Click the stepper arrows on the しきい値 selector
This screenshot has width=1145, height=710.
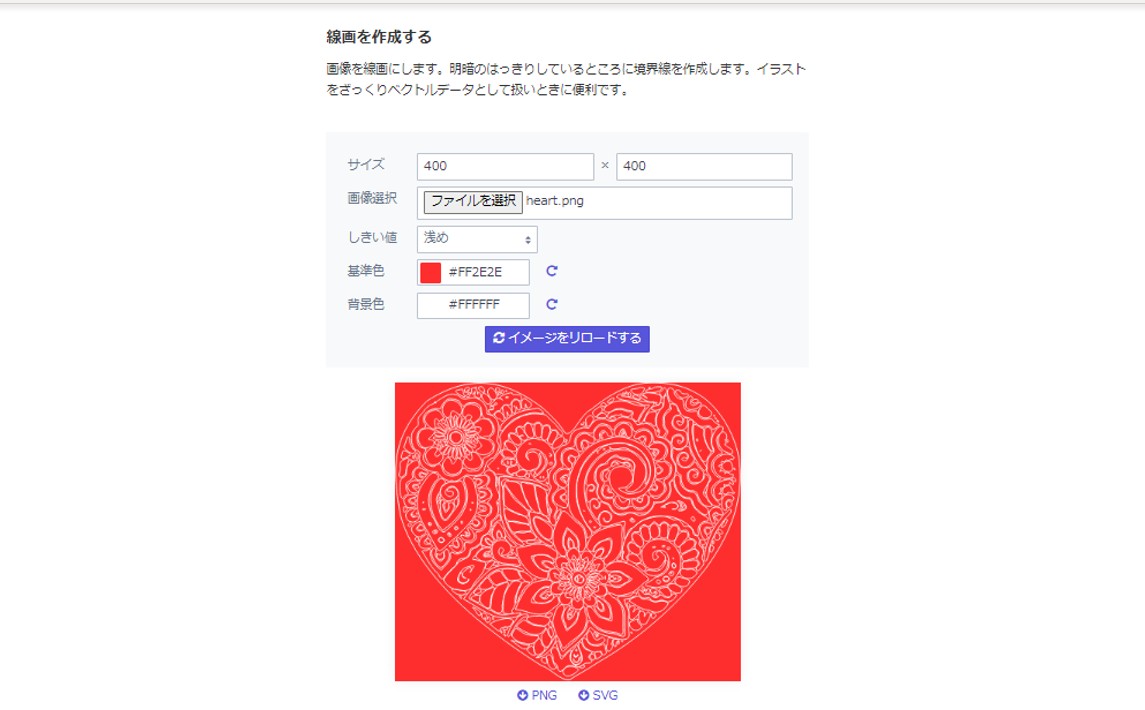527,238
